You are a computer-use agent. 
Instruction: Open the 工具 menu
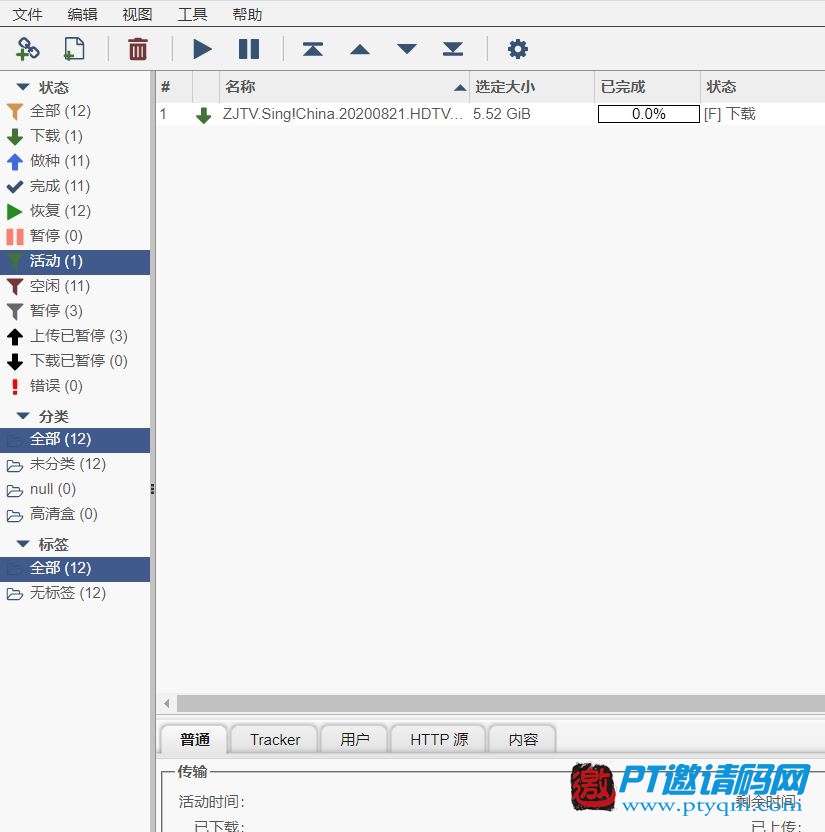point(192,14)
